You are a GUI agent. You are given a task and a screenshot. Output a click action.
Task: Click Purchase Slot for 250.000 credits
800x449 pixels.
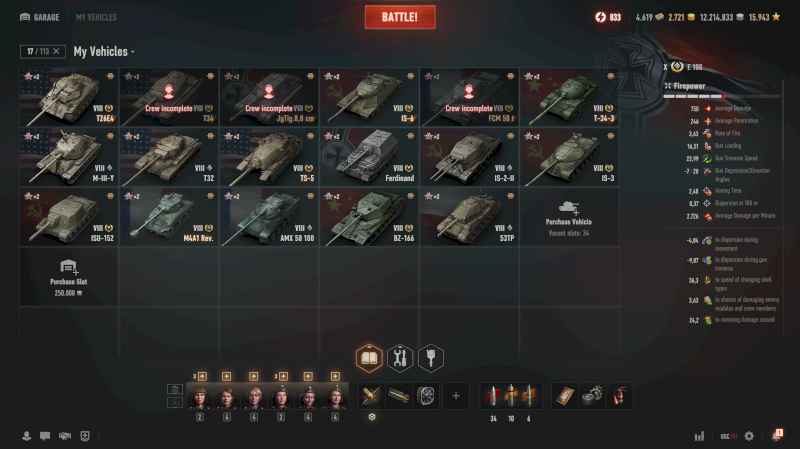coord(69,277)
